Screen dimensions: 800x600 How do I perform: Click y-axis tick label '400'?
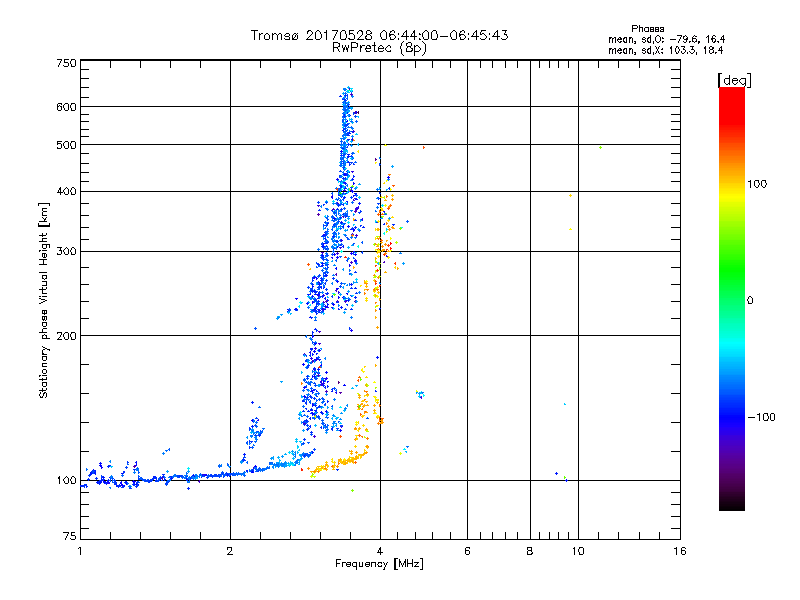click(67, 191)
